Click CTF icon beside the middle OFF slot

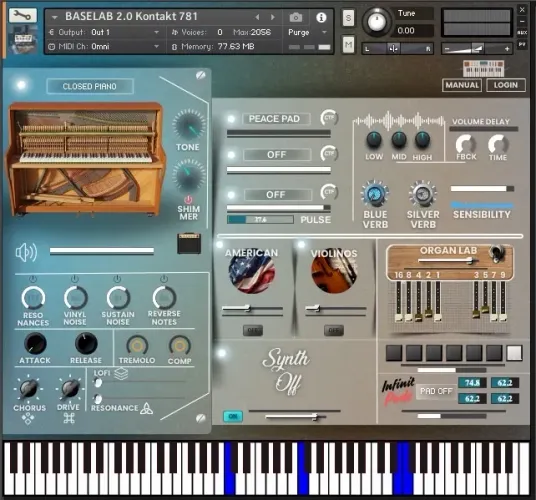tap(329, 154)
